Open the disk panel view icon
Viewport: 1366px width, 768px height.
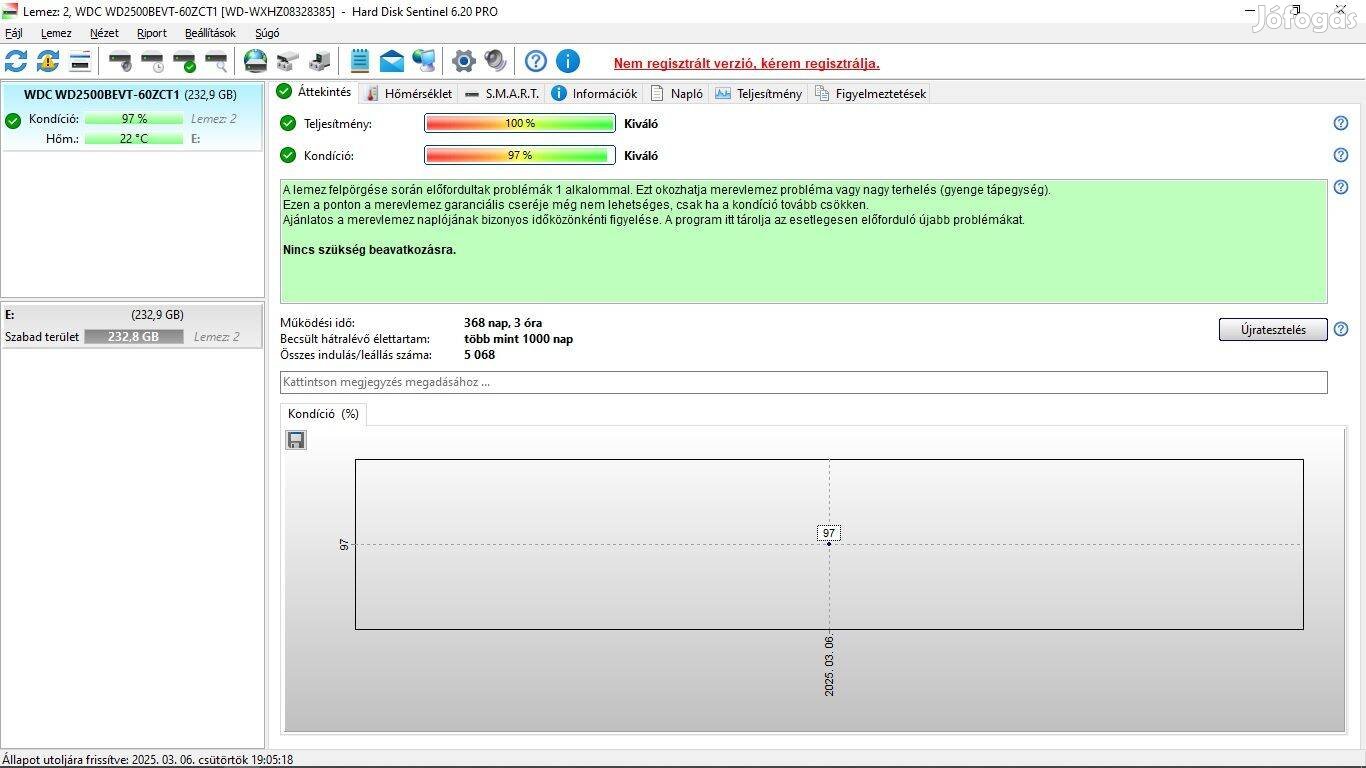(x=80, y=61)
